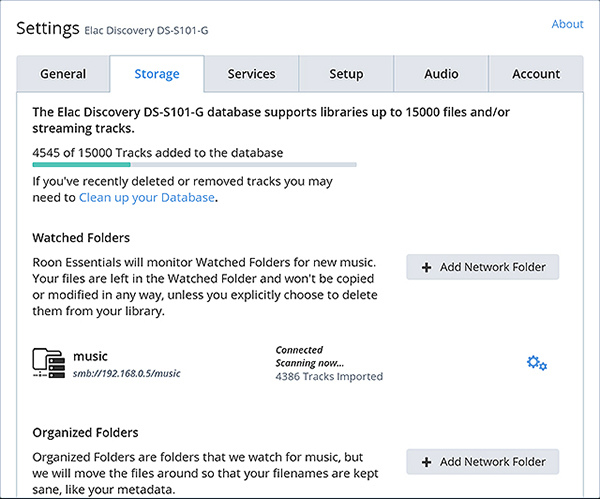Go to the Setup tab
Image resolution: width=600 pixels, height=499 pixels.
coord(346,74)
